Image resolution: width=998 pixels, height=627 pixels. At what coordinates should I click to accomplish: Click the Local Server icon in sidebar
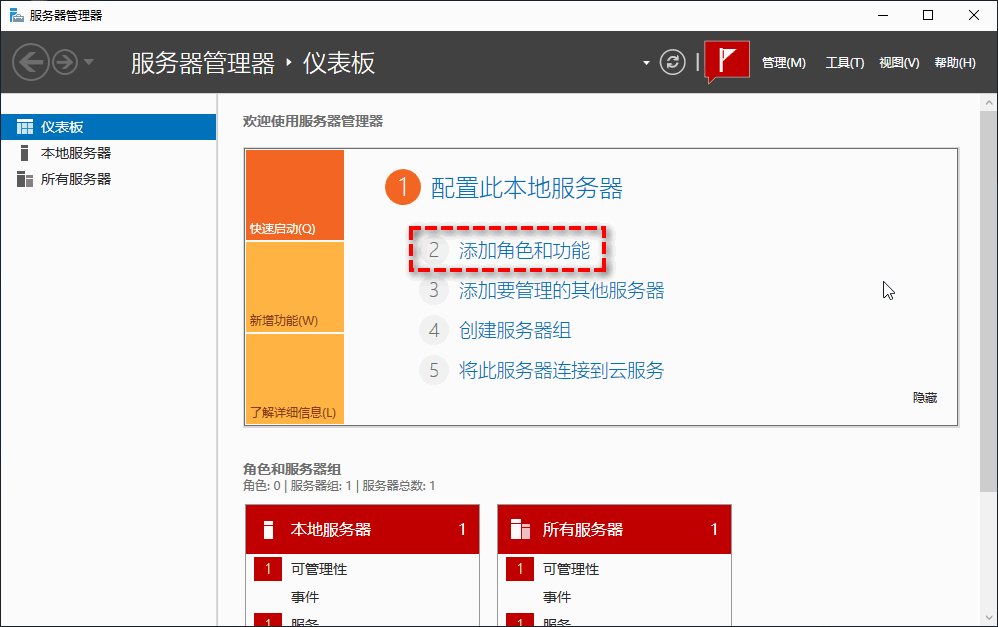coord(25,153)
